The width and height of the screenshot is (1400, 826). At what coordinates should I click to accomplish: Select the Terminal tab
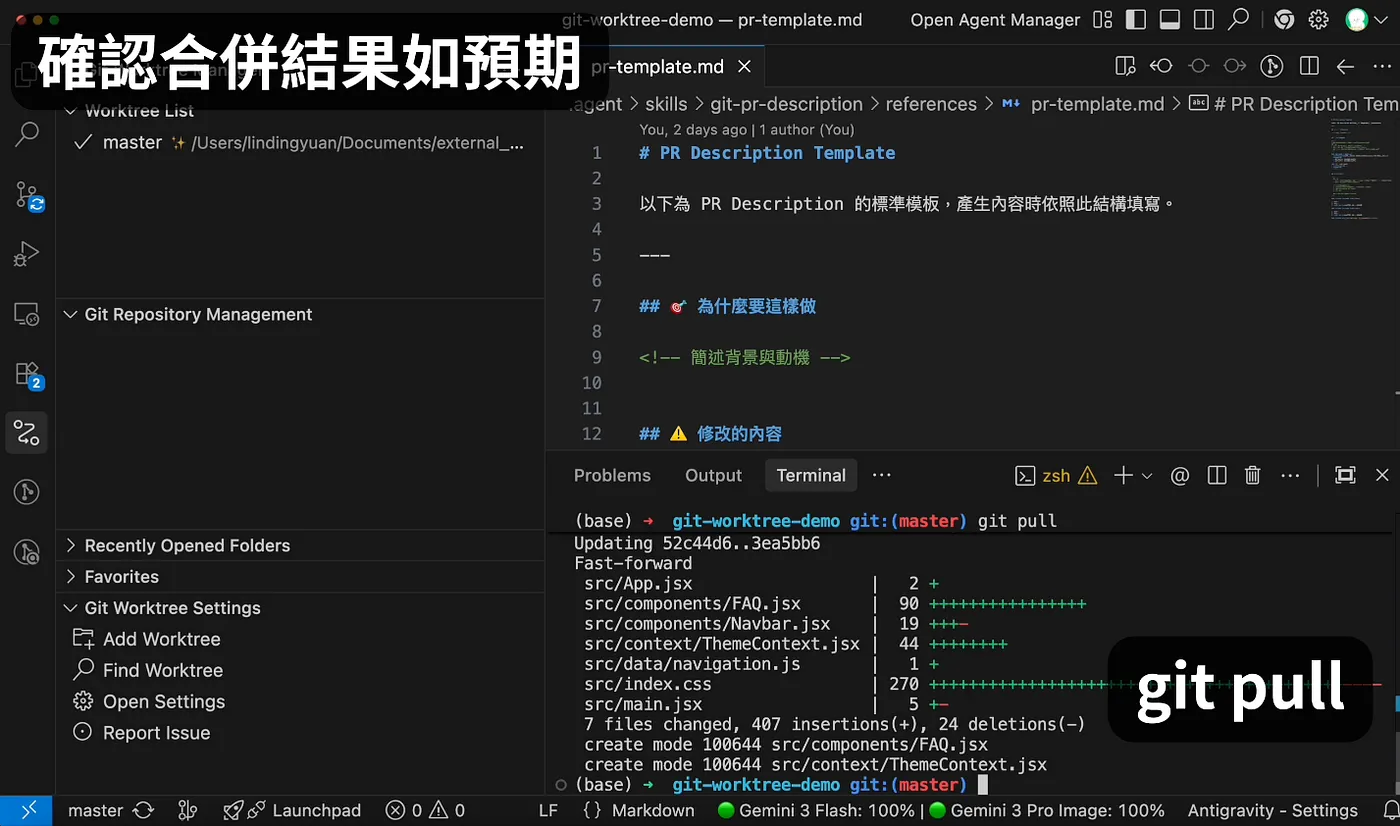click(x=811, y=475)
